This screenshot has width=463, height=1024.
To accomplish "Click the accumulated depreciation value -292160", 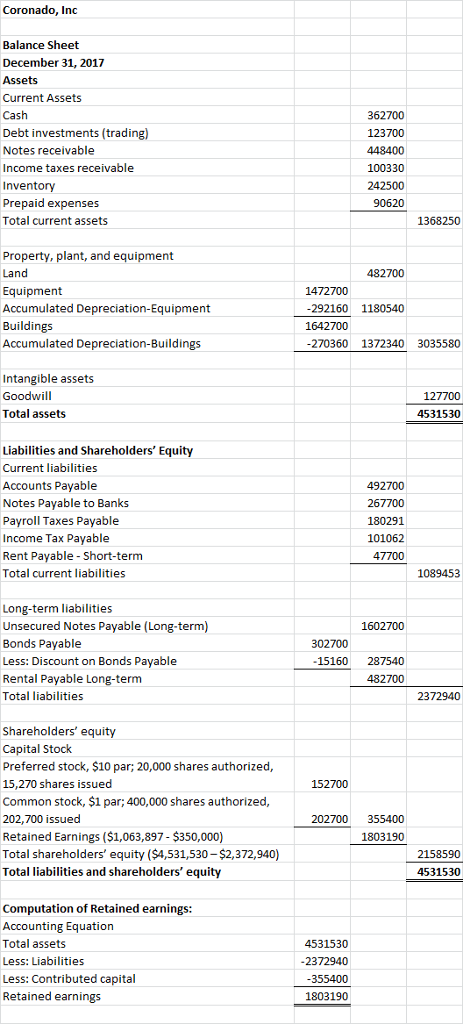I will (x=328, y=309).
